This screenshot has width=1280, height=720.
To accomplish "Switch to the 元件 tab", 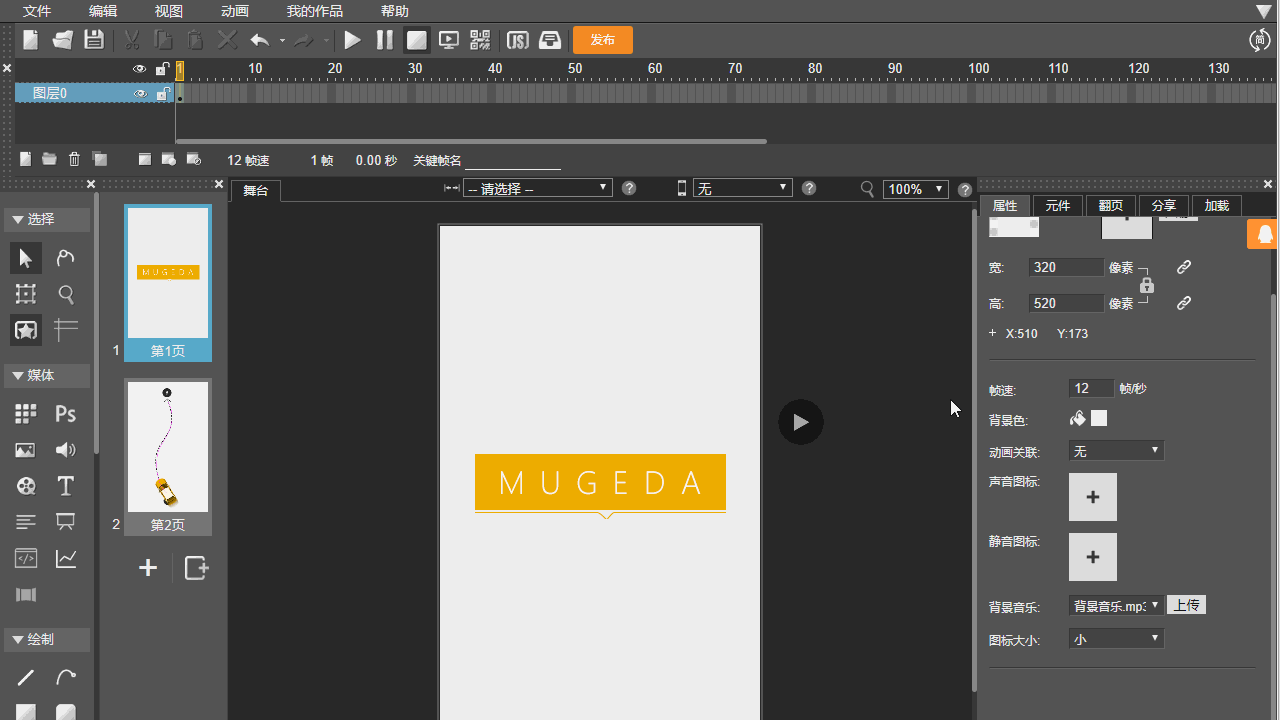I will (x=1057, y=206).
